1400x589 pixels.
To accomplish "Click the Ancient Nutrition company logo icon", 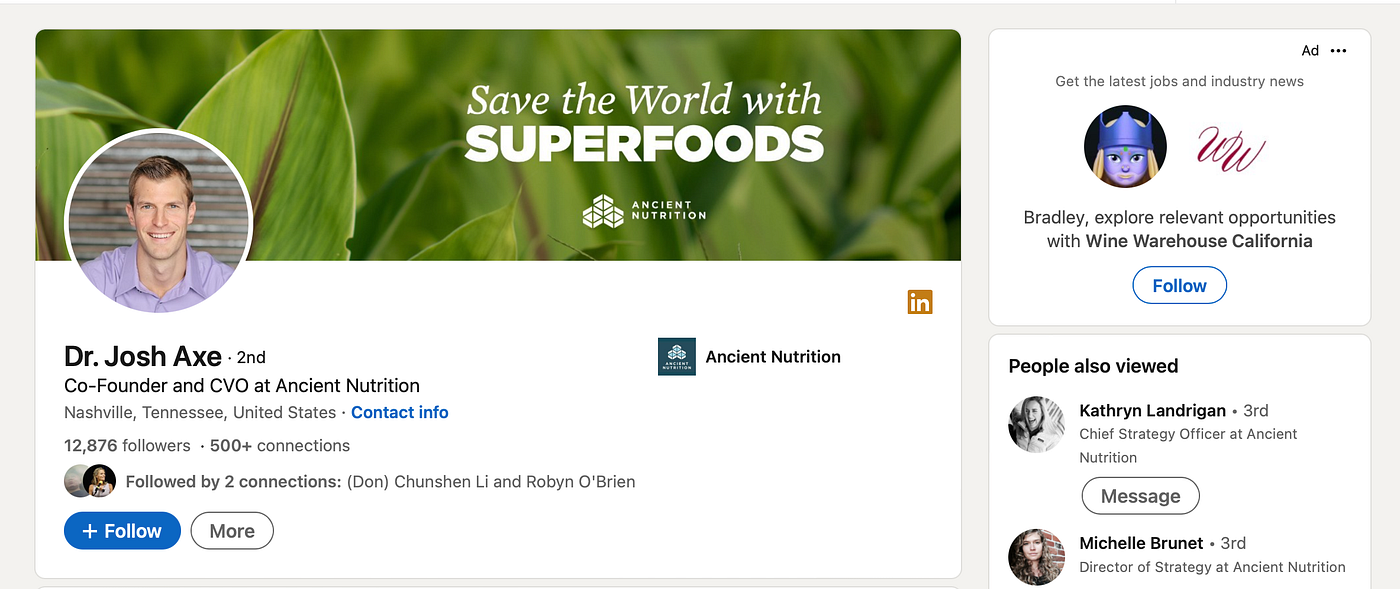I will click(x=677, y=356).
